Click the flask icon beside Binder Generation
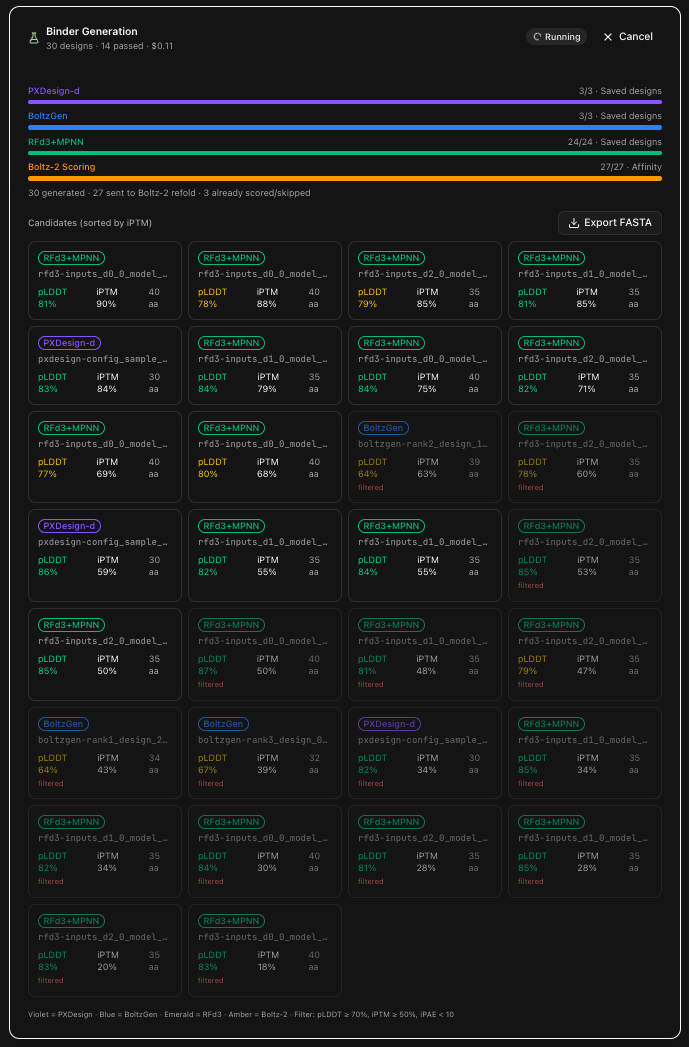Viewport: 689px width, 1047px height. click(x=34, y=38)
